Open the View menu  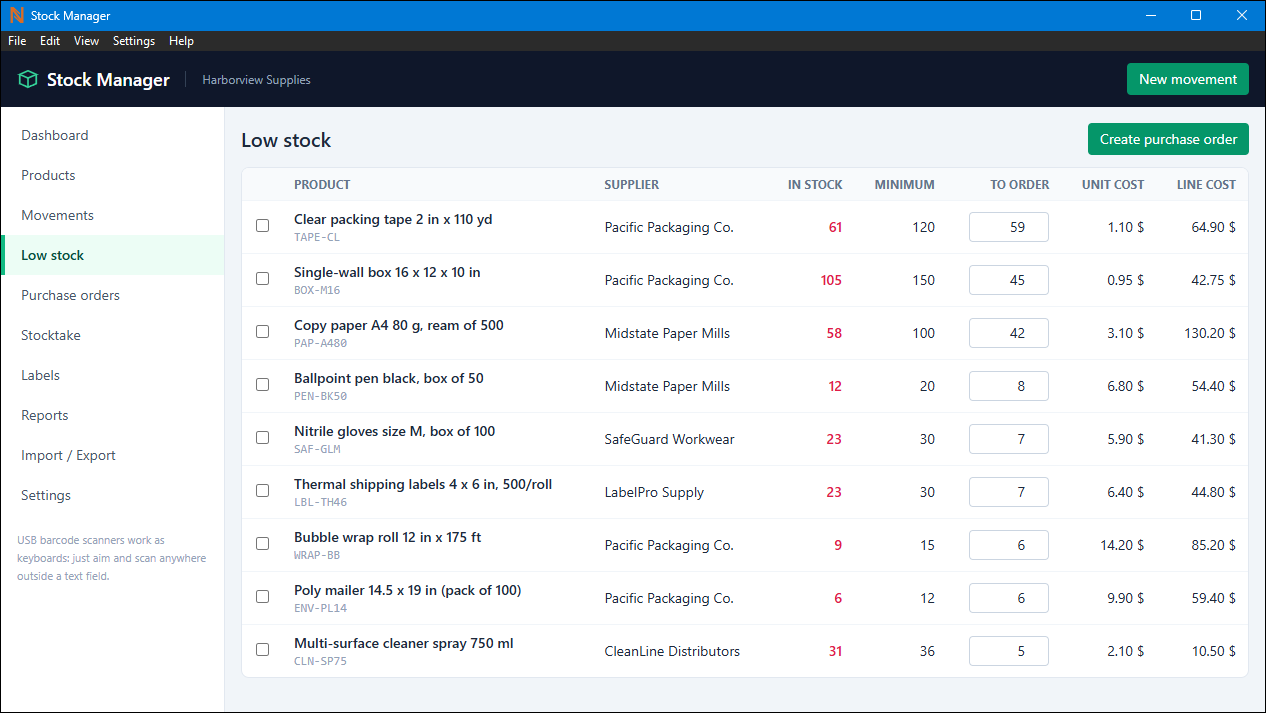click(x=87, y=41)
